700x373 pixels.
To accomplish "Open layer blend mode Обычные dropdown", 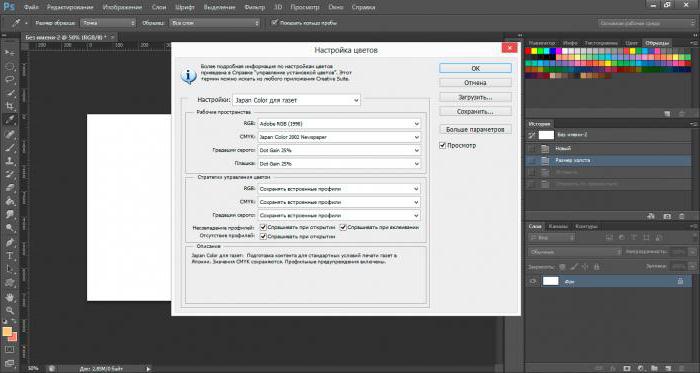I will (x=575, y=252).
